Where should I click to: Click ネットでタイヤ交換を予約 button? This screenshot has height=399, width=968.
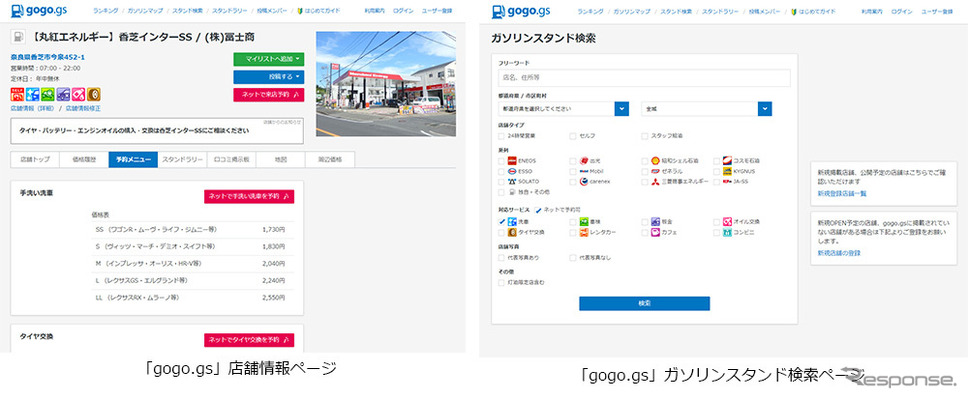click(249, 340)
